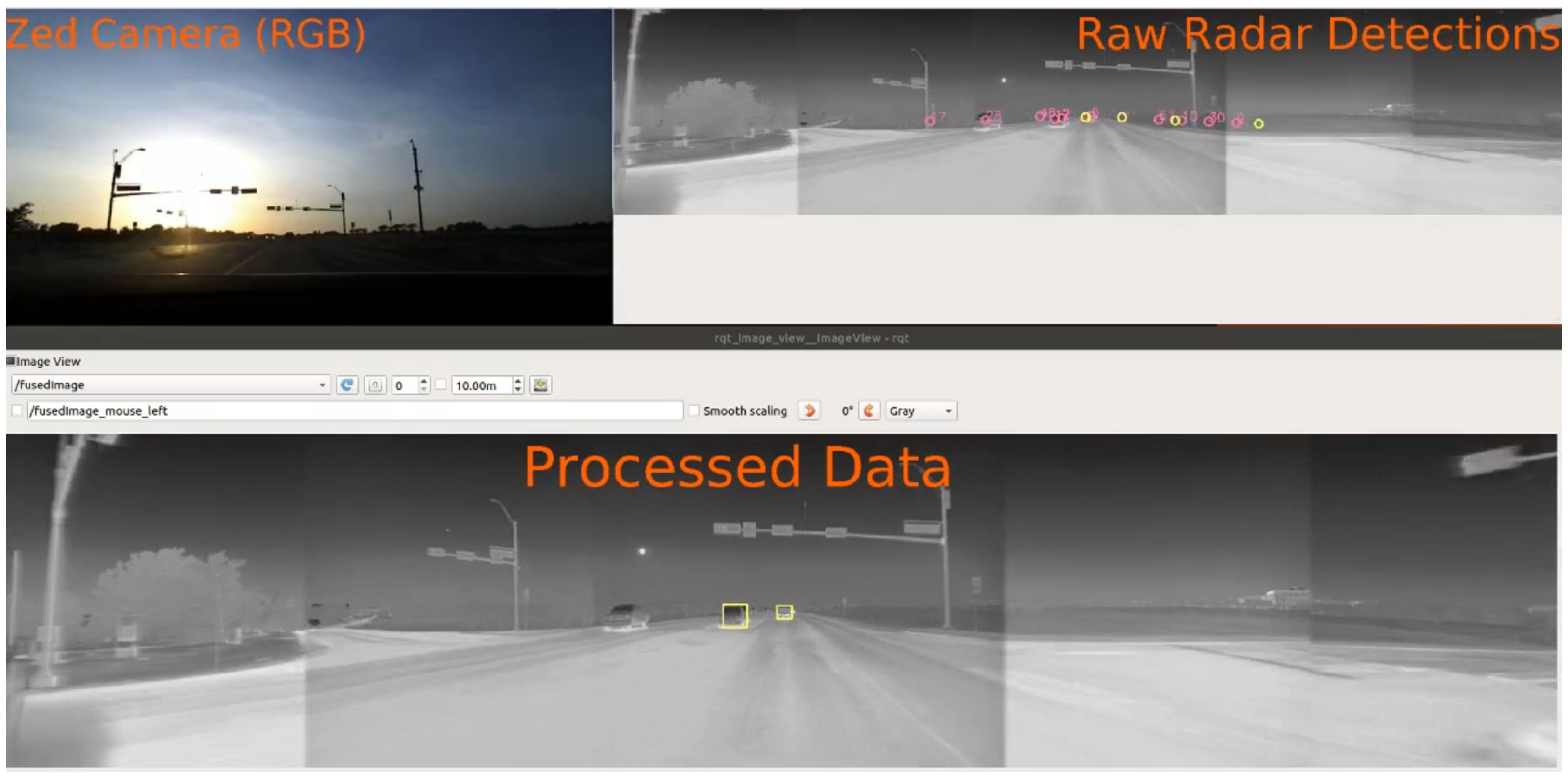Click the Image View panel title
Viewport: 1568px width, 783px height.
(x=49, y=362)
